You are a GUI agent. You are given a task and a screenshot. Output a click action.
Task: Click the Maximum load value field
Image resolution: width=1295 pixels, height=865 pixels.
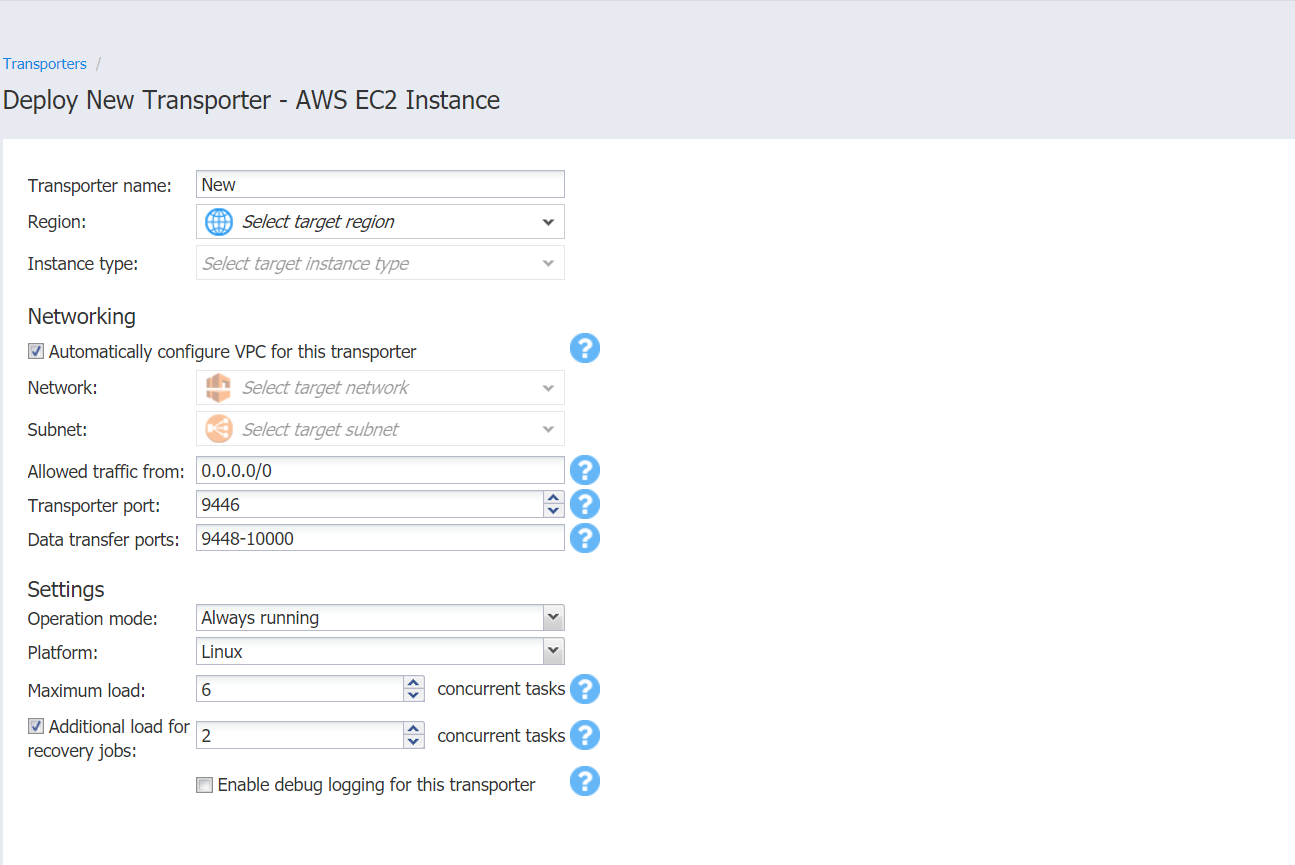click(300, 689)
